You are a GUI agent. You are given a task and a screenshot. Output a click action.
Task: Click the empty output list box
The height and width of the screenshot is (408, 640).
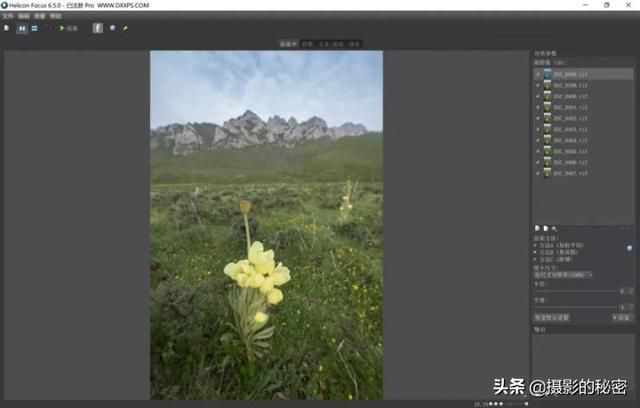point(584,366)
